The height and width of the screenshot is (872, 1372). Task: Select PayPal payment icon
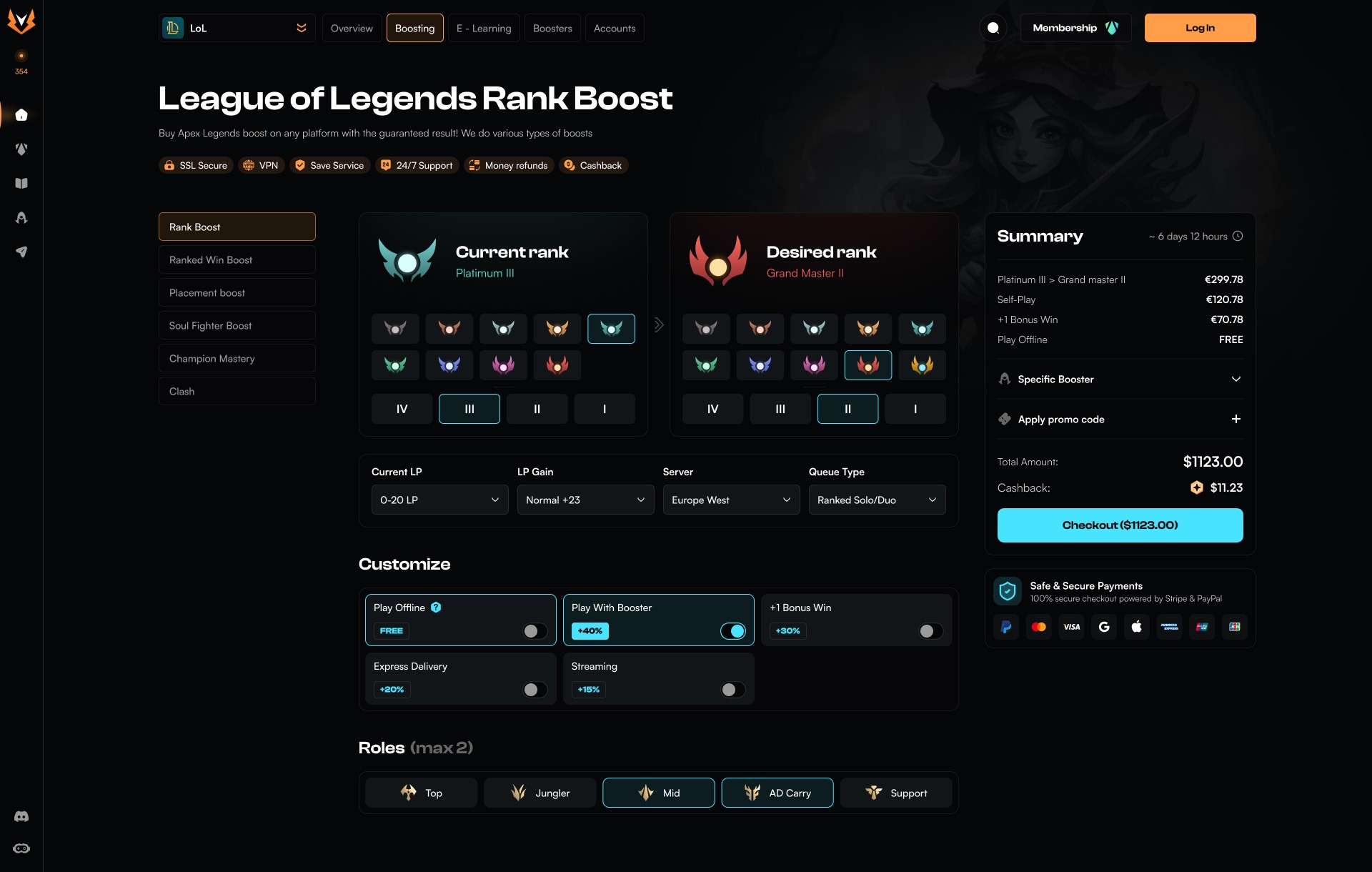point(1006,627)
